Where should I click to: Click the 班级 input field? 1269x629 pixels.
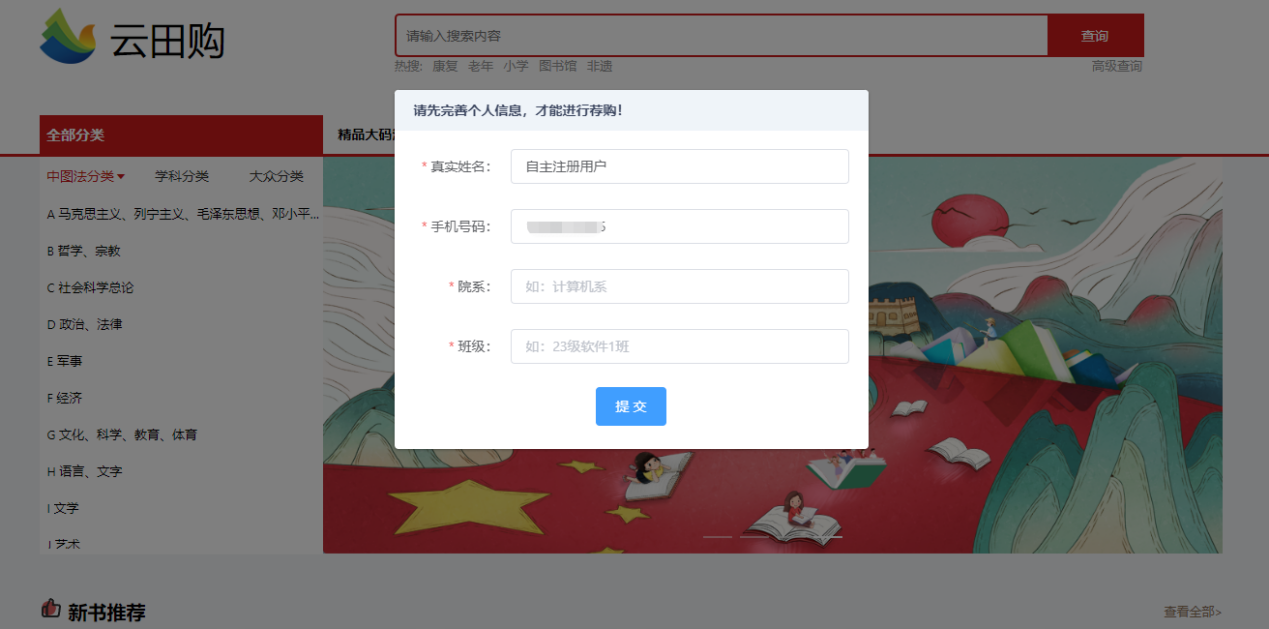[x=680, y=346]
